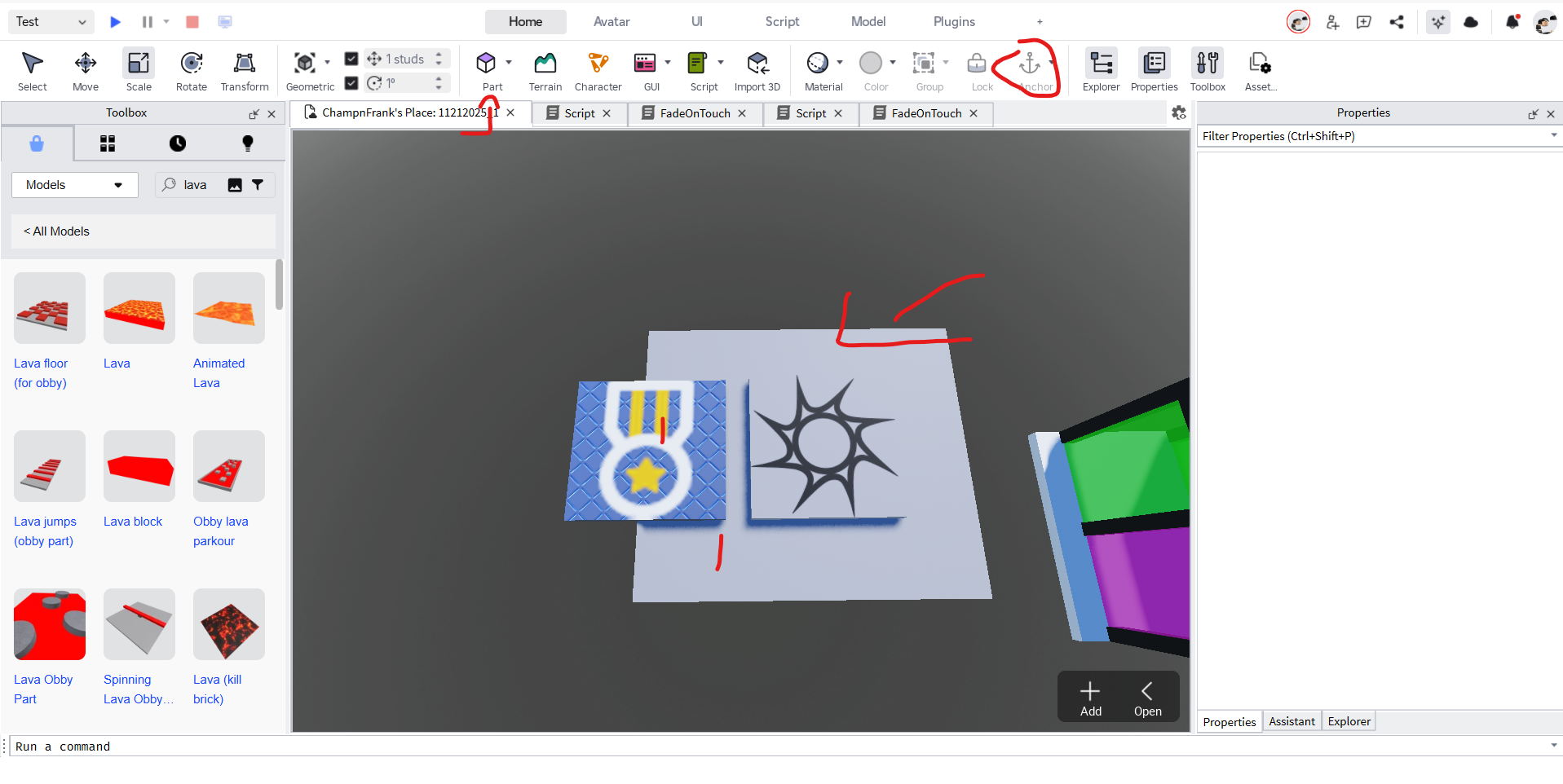Open the Explorer panel from toolbar
Screen dimensions: 1563x784
coord(1101,71)
